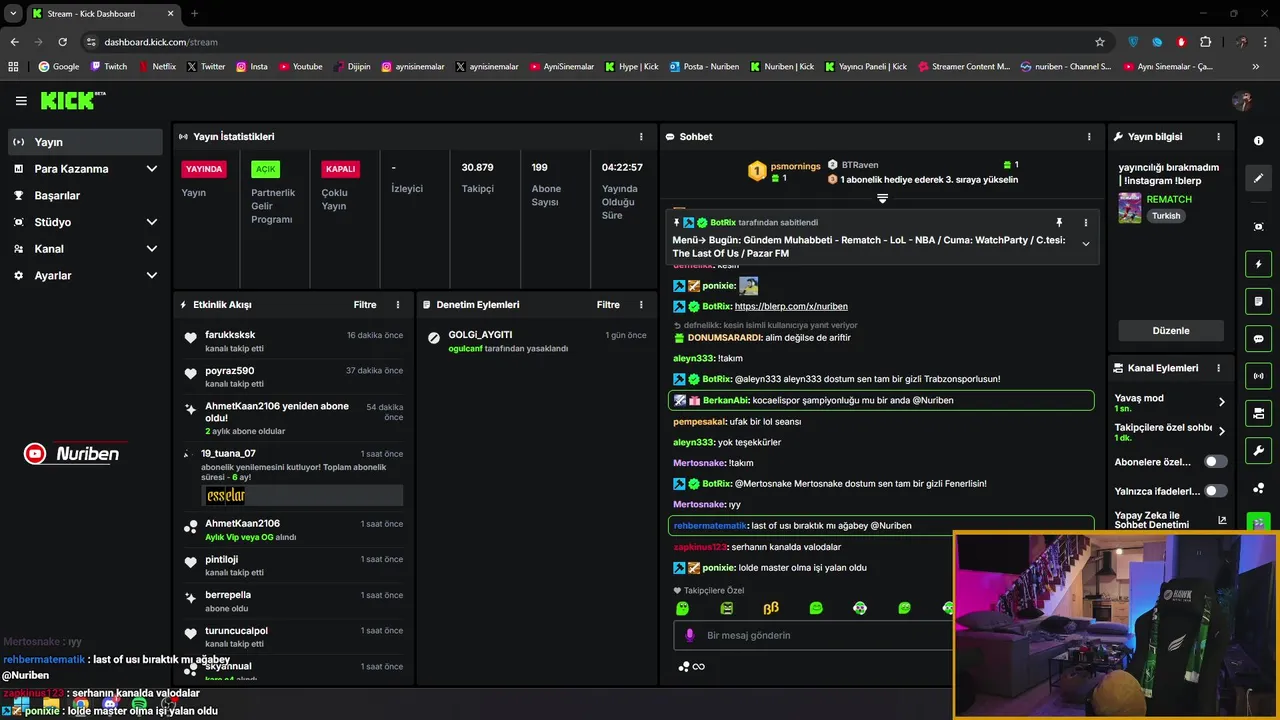Screen dimensions: 1280x720
Task: Open the pinned message three-dot options
Action: point(1085,223)
